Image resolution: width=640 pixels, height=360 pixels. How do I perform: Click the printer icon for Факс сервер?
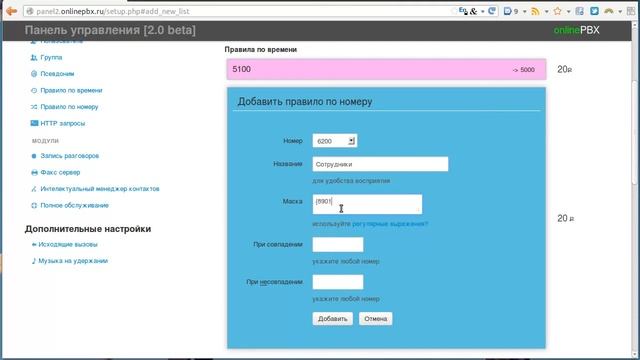tap(34, 173)
